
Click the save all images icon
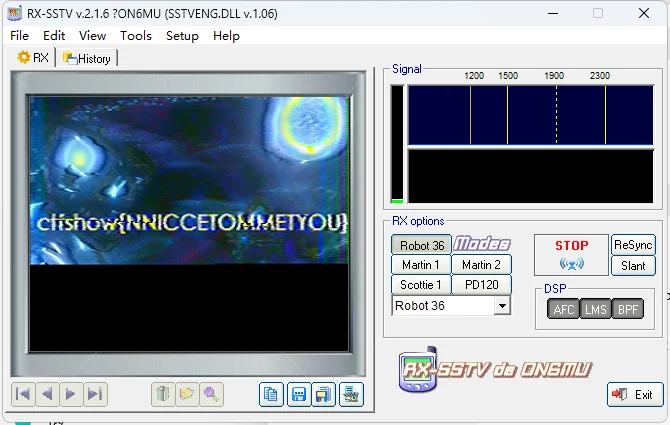[324, 395]
